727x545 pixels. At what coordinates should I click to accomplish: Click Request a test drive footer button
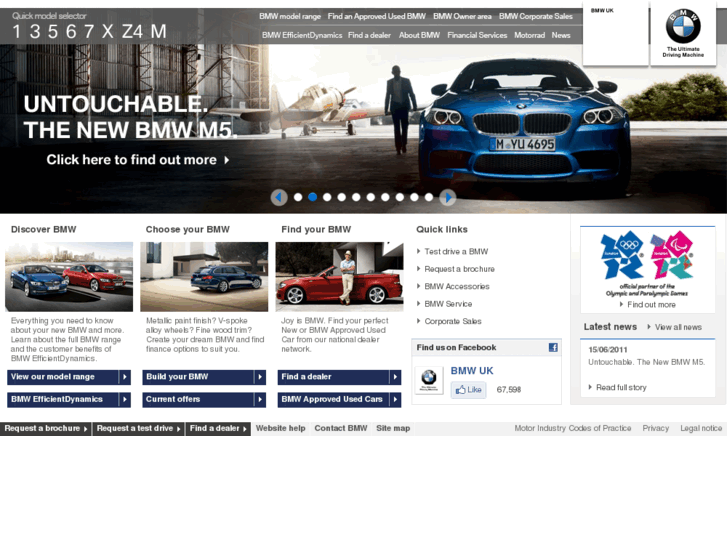pyautogui.click(x=139, y=429)
